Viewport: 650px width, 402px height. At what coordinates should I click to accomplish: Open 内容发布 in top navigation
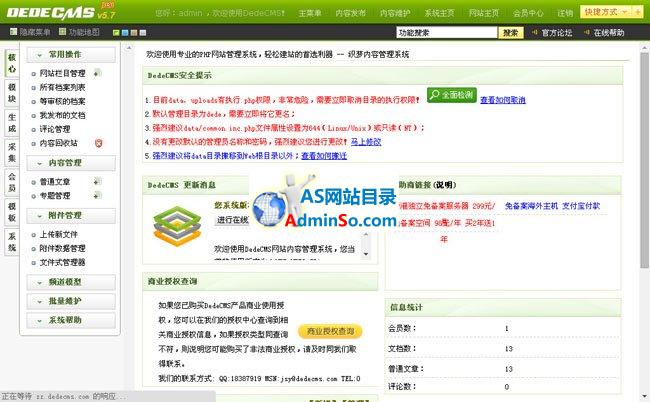click(x=350, y=13)
